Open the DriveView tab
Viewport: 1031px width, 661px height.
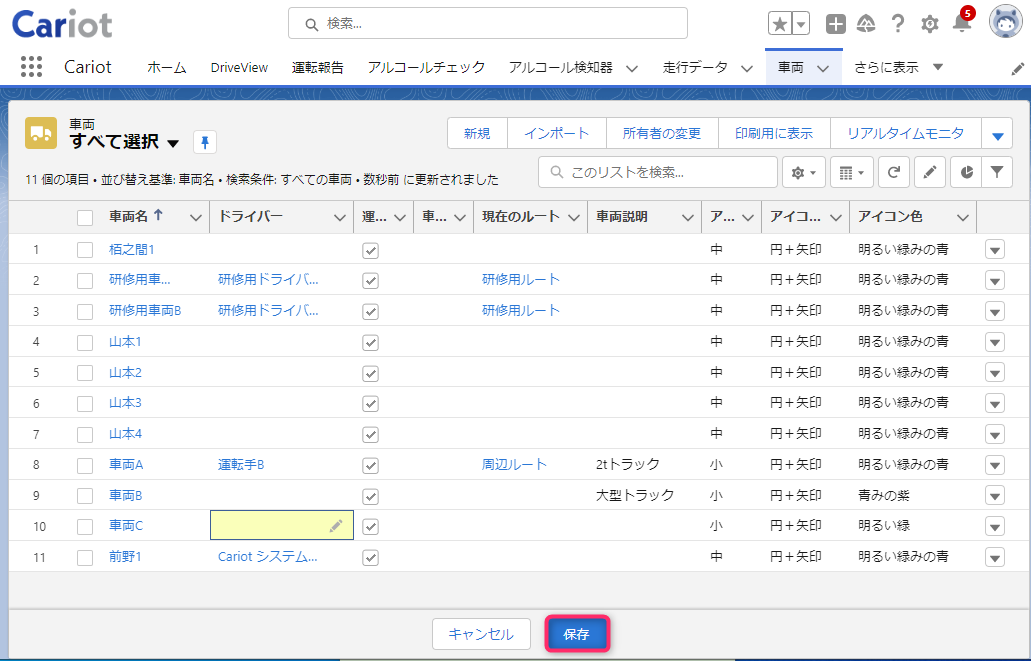click(x=239, y=67)
